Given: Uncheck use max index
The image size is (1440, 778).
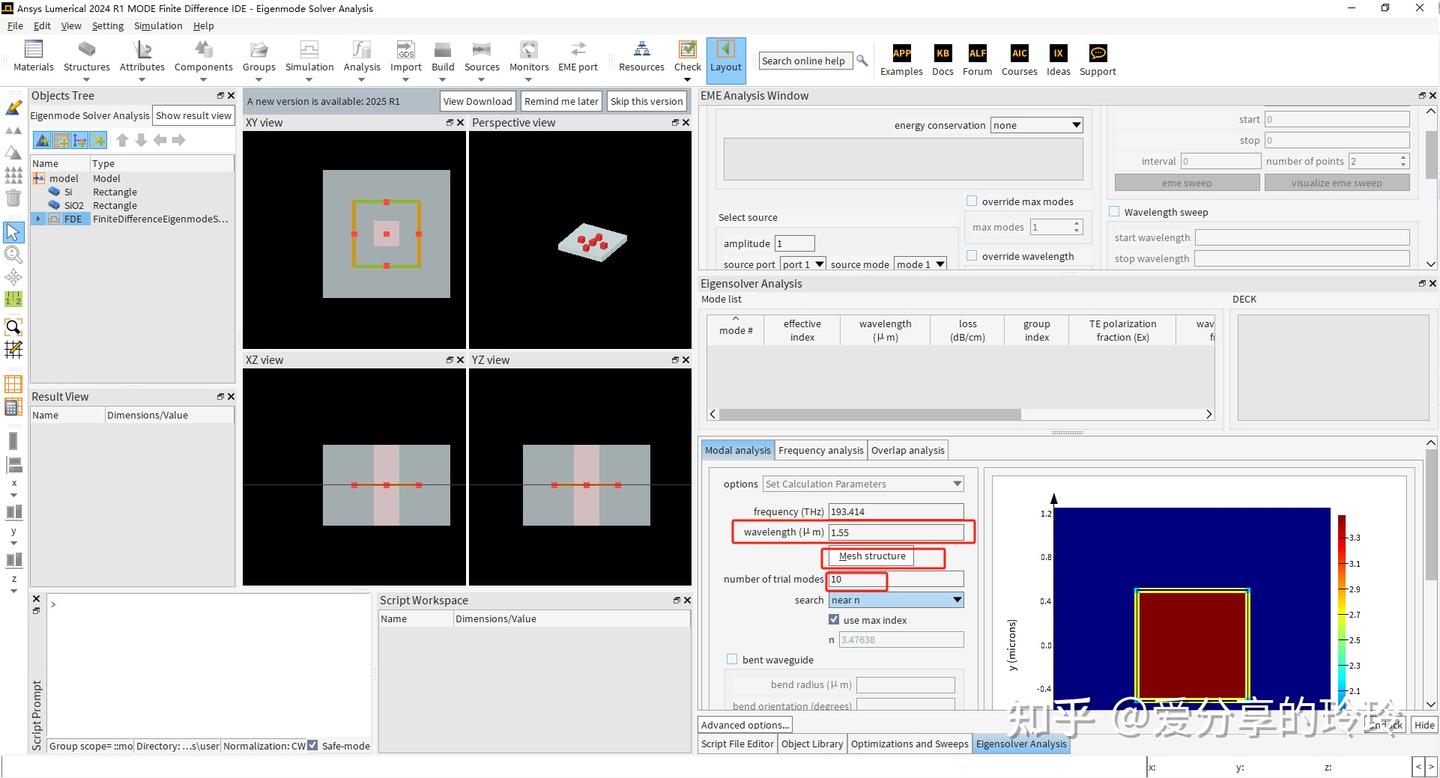Looking at the screenshot, I should coord(834,620).
